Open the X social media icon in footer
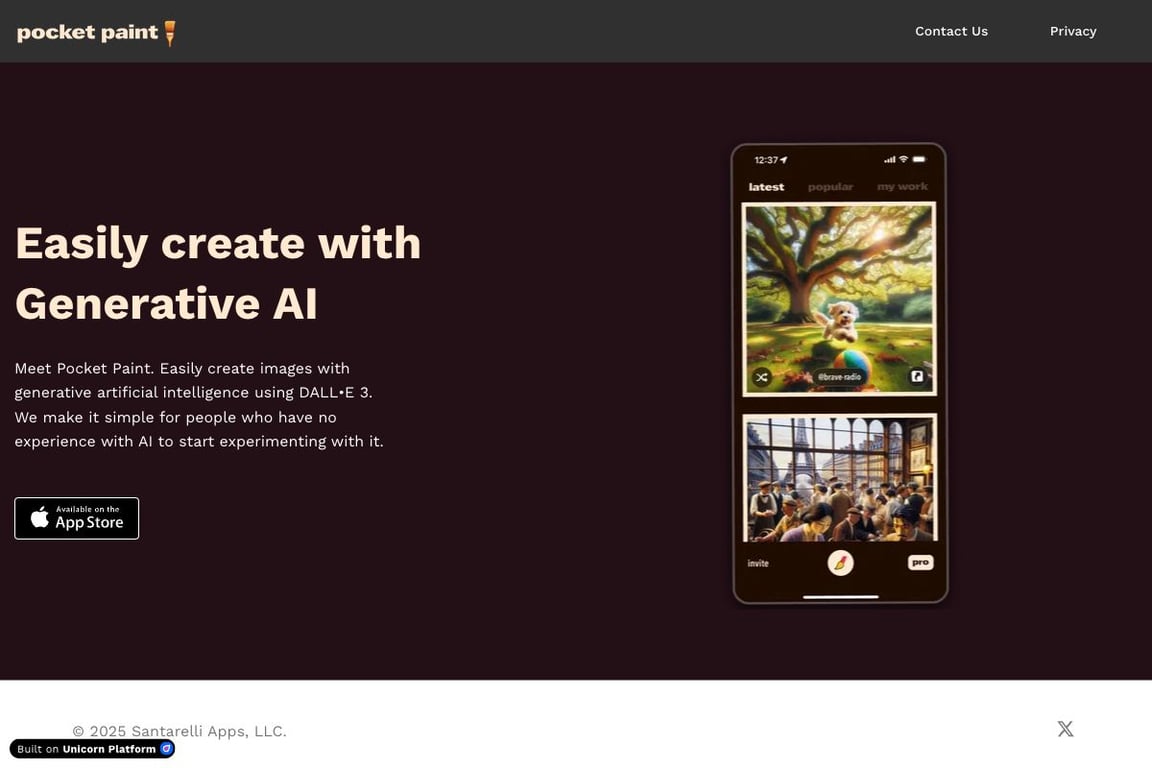The image size is (1152, 768). 1065,728
